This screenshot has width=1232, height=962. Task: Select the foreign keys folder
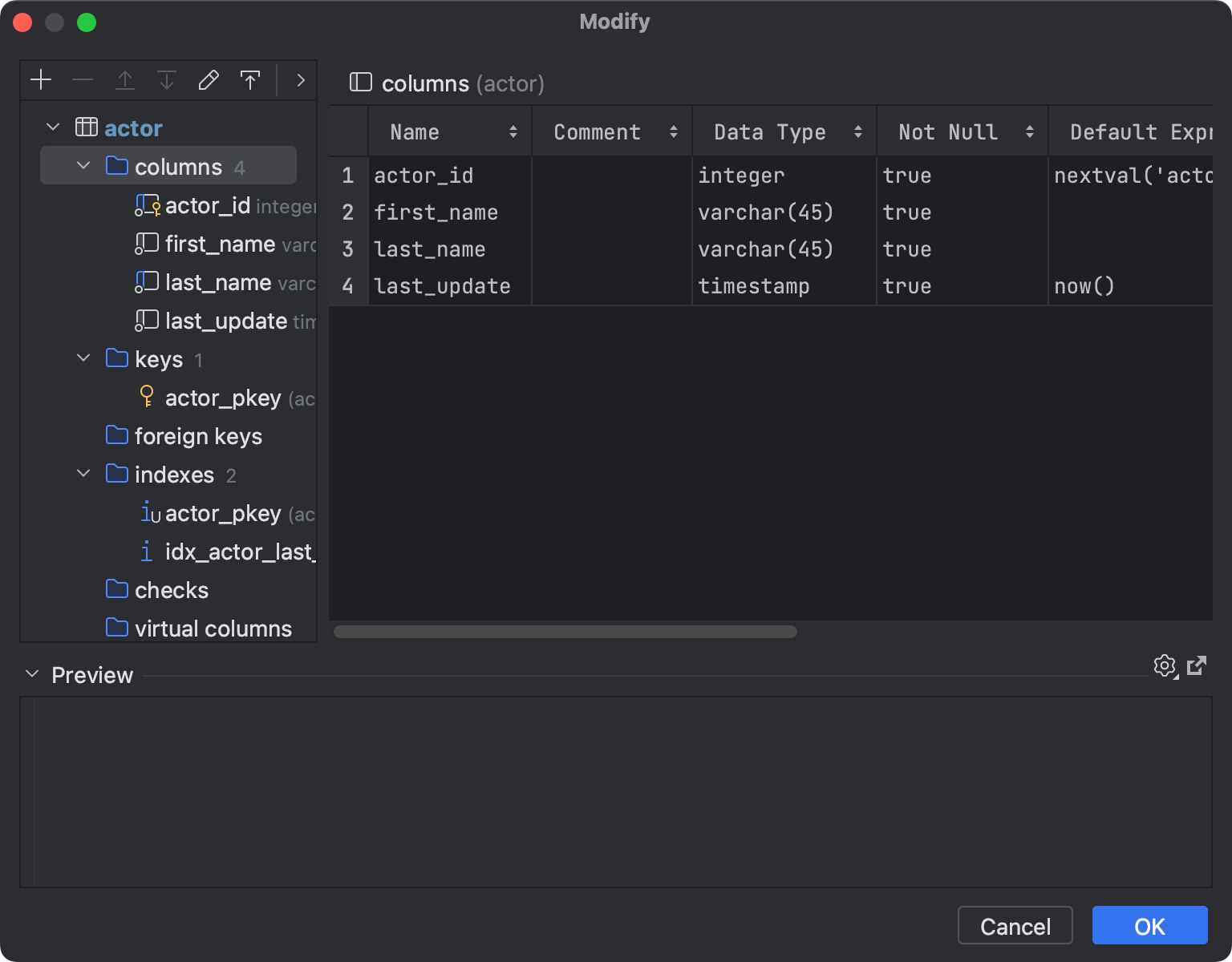[x=199, y=436]
